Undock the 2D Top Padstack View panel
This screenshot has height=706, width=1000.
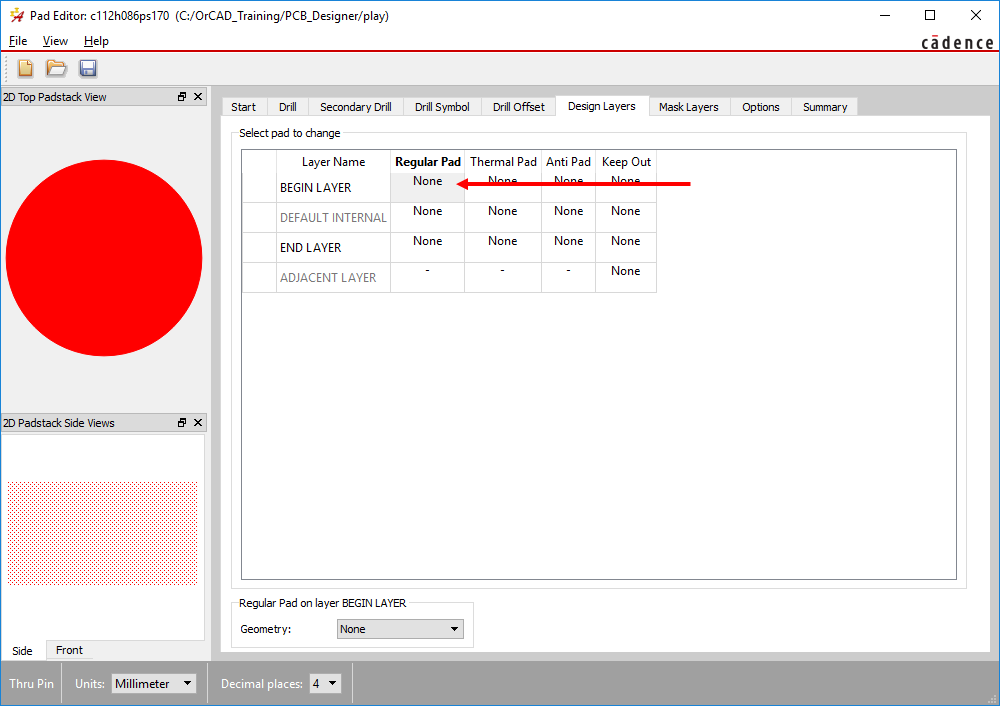pos(182,97)
